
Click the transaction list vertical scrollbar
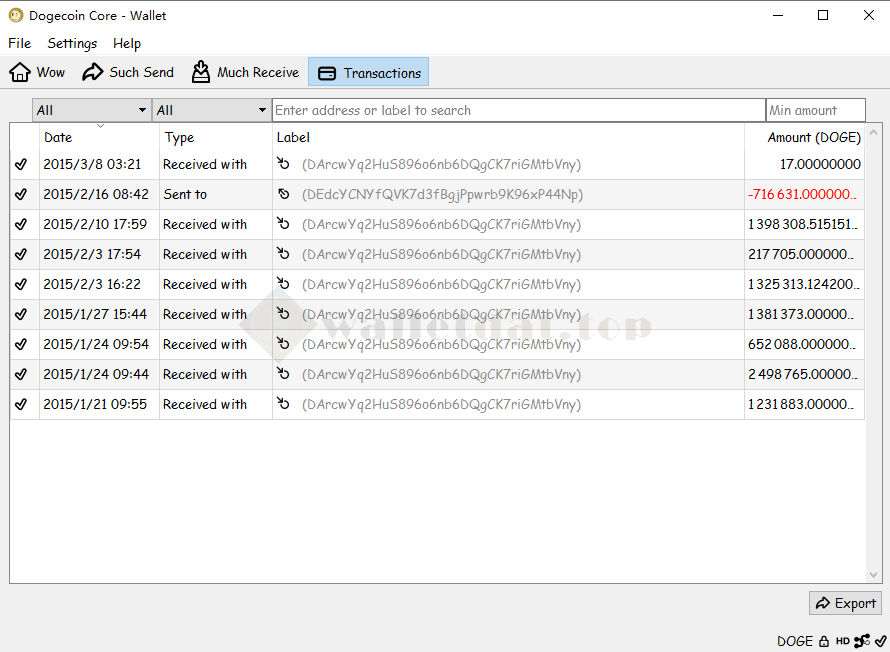(873, 350)
